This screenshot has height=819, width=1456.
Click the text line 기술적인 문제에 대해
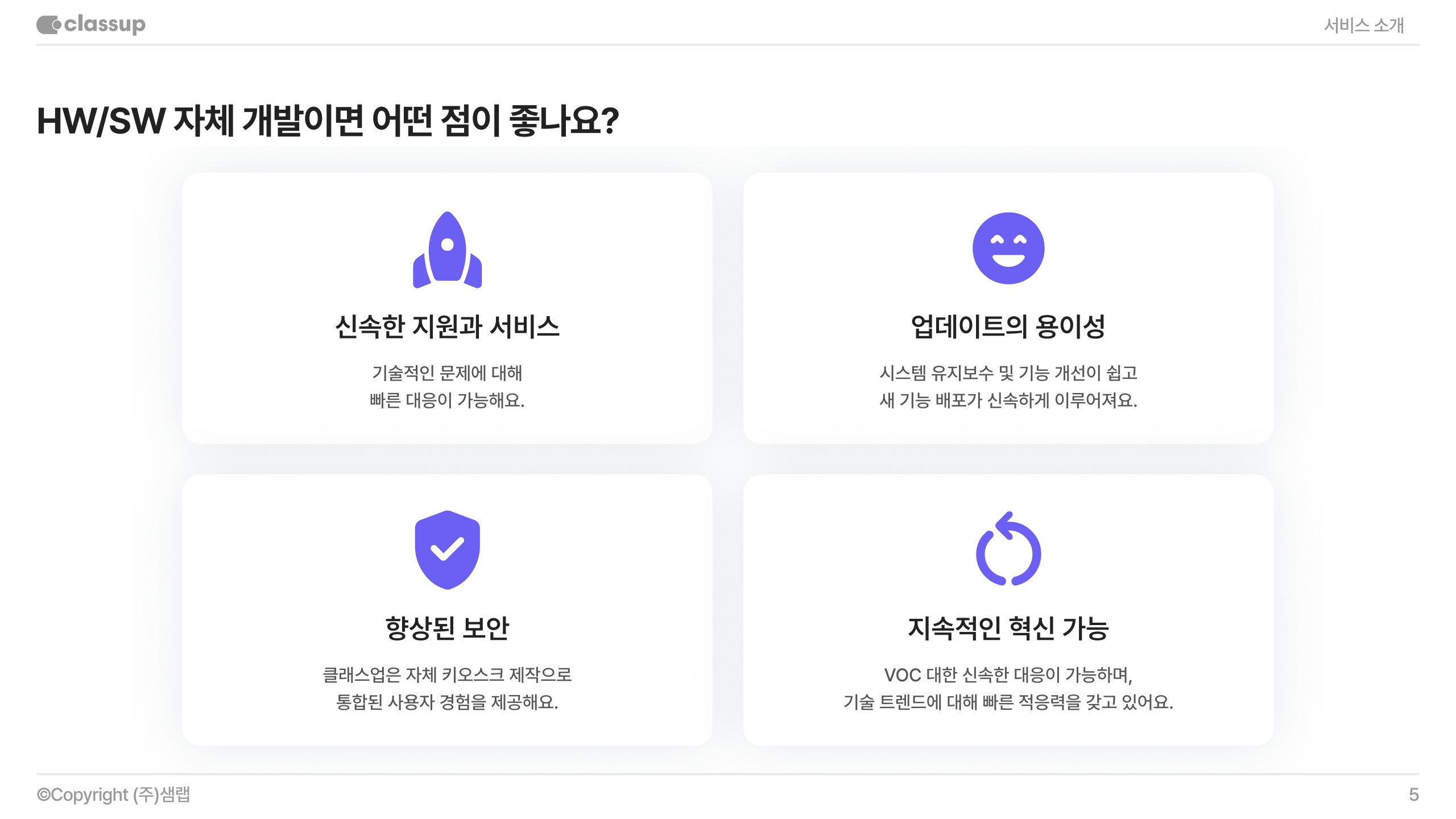tap(447, 373)
